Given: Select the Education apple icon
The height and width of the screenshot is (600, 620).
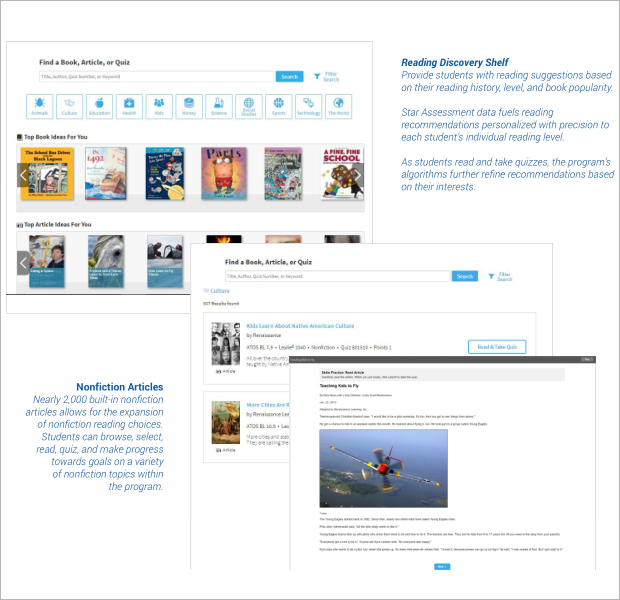Looking at the screenshot, I should (99, 106).
